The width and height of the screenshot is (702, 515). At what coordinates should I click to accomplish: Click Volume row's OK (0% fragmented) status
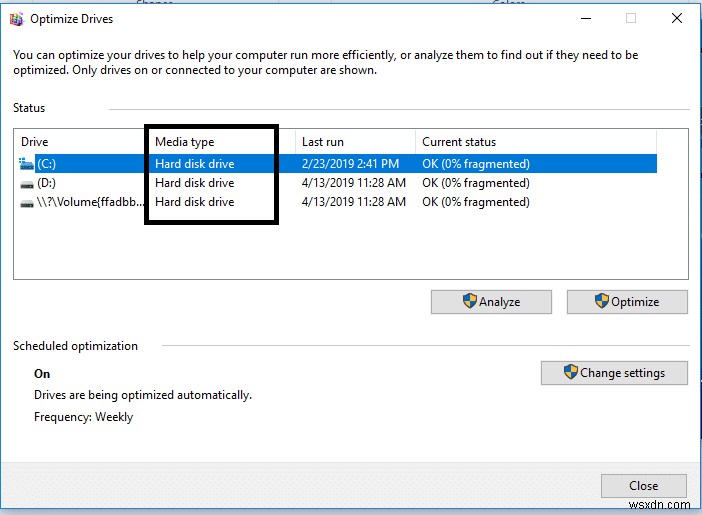tap(476, 202)
